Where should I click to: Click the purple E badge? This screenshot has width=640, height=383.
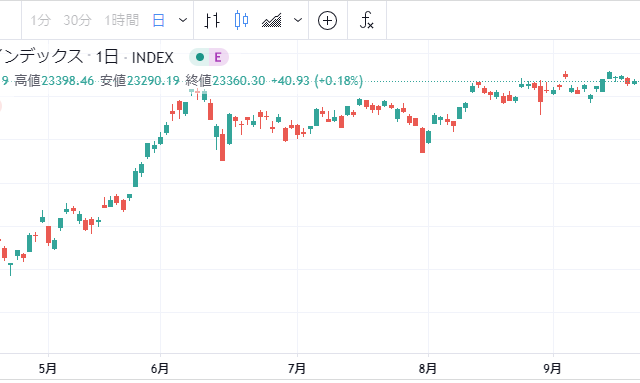(x=218, y=57)
